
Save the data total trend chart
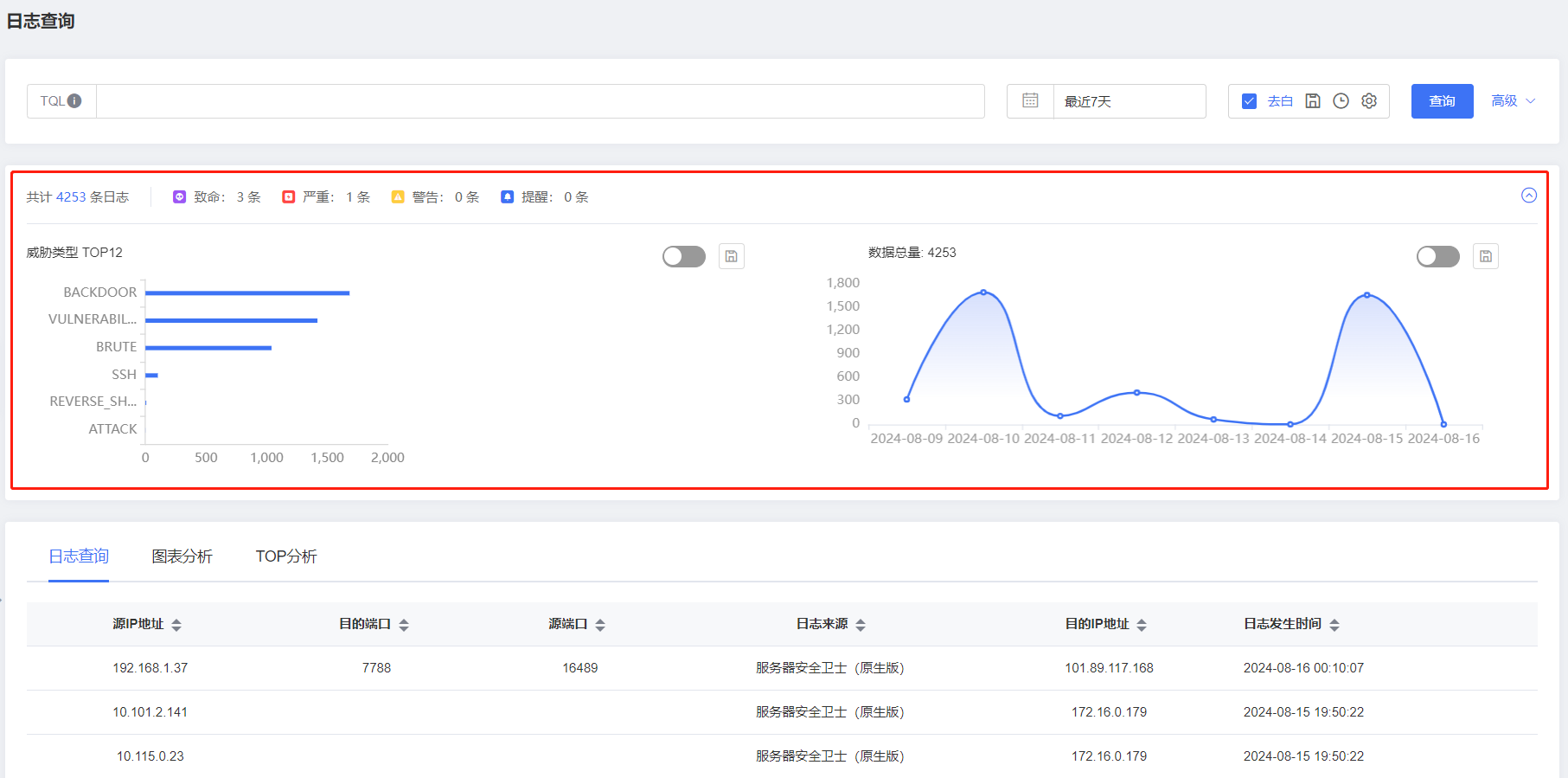coord(1486,256)
